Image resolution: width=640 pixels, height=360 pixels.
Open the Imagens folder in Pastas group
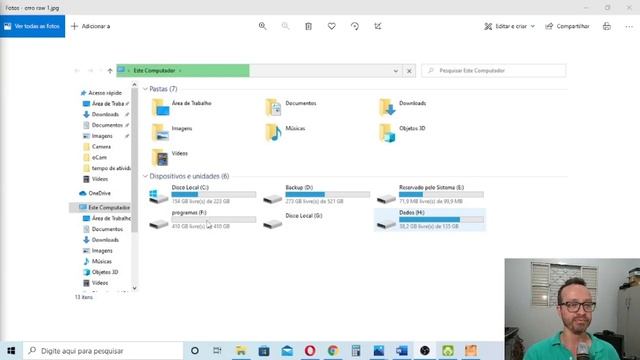coord(172,132)
